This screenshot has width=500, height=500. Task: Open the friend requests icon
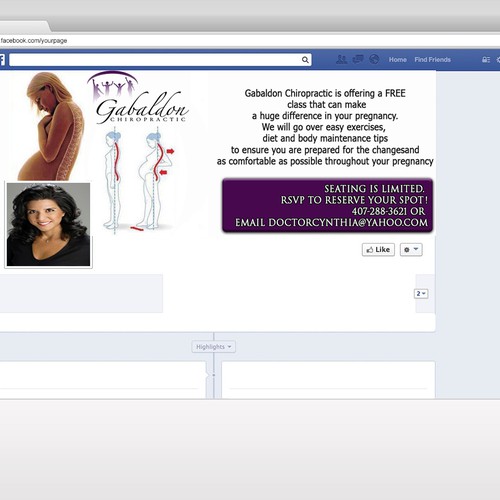click(341, 60)
